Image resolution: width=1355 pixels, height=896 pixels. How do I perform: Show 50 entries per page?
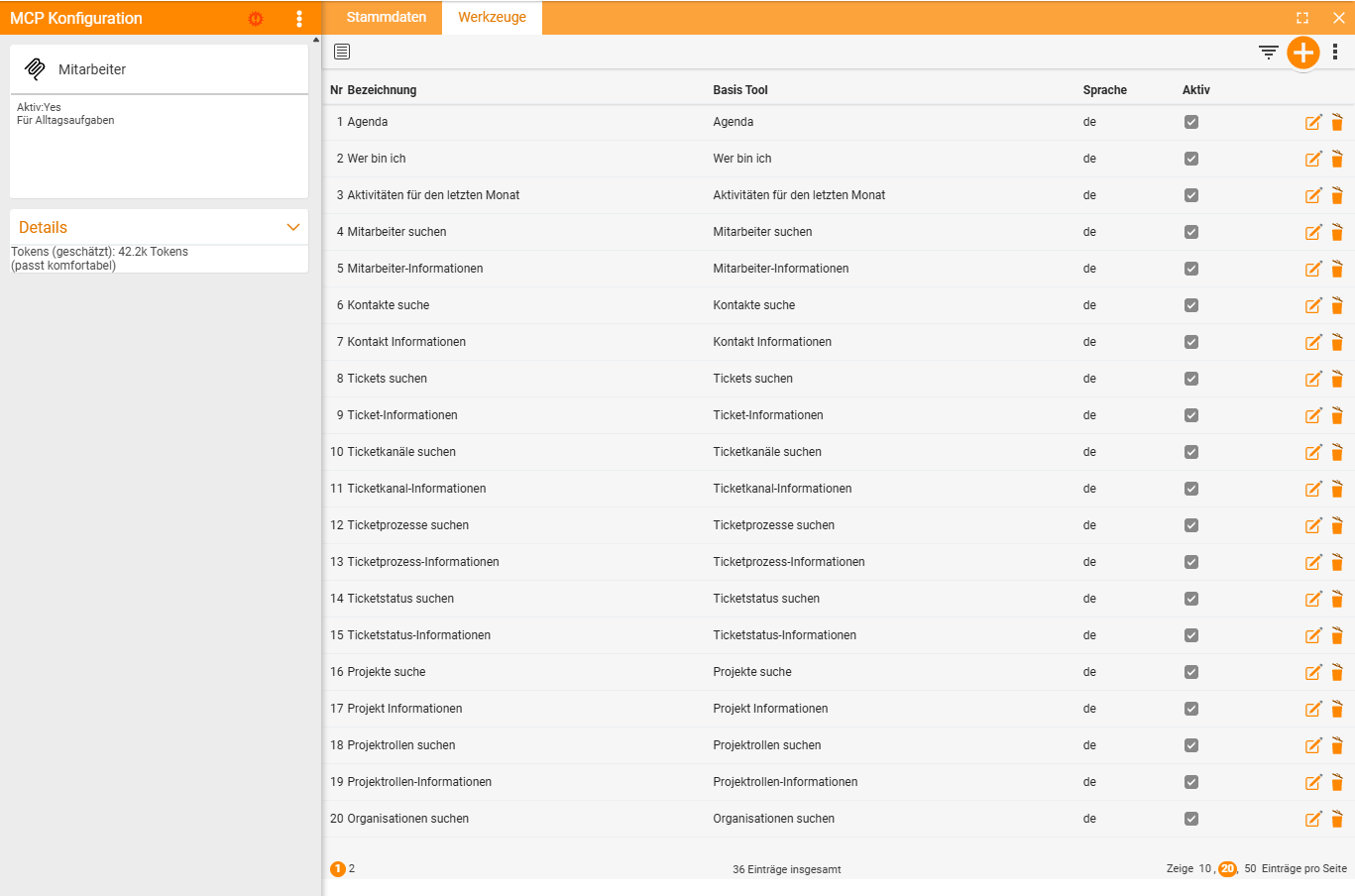click(1250, 868)
